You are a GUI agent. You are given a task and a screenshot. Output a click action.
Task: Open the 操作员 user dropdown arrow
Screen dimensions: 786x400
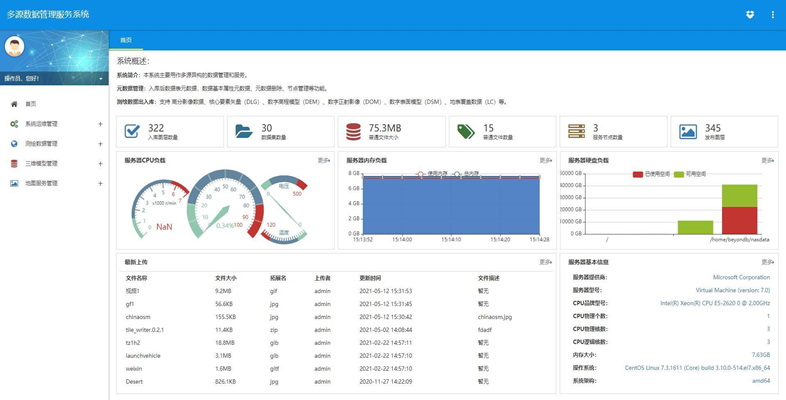click(x=100, y=78)
